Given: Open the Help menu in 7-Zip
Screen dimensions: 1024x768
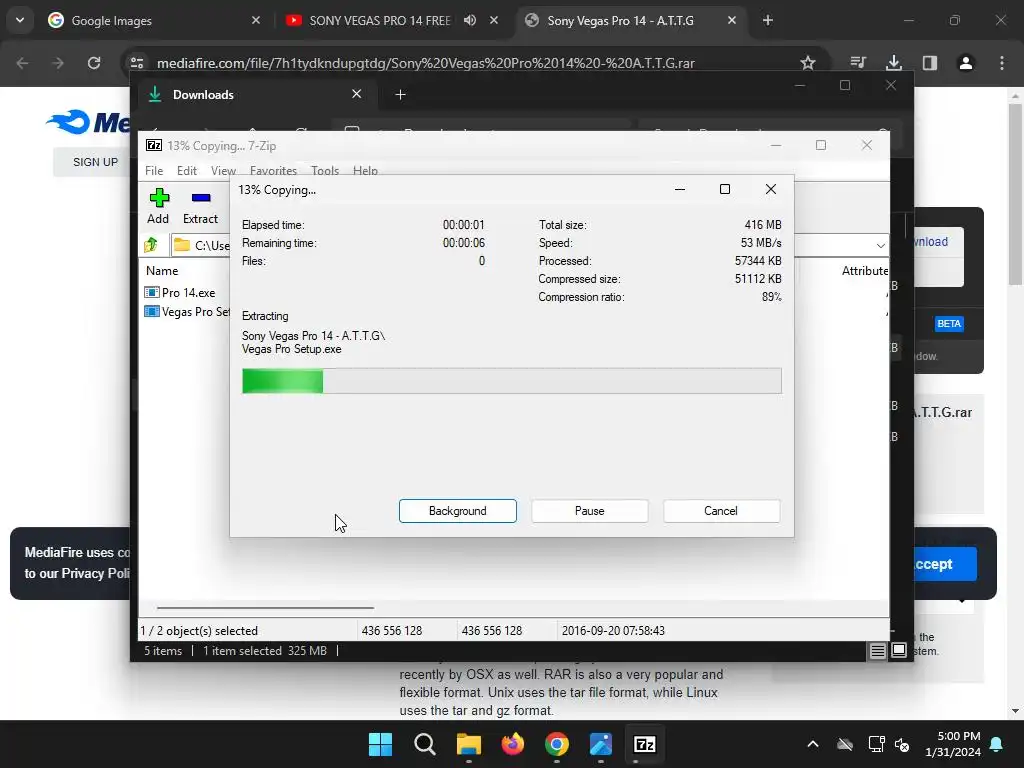Looking at the screenshot, I should pyautogui.click(x=365, y=170).
